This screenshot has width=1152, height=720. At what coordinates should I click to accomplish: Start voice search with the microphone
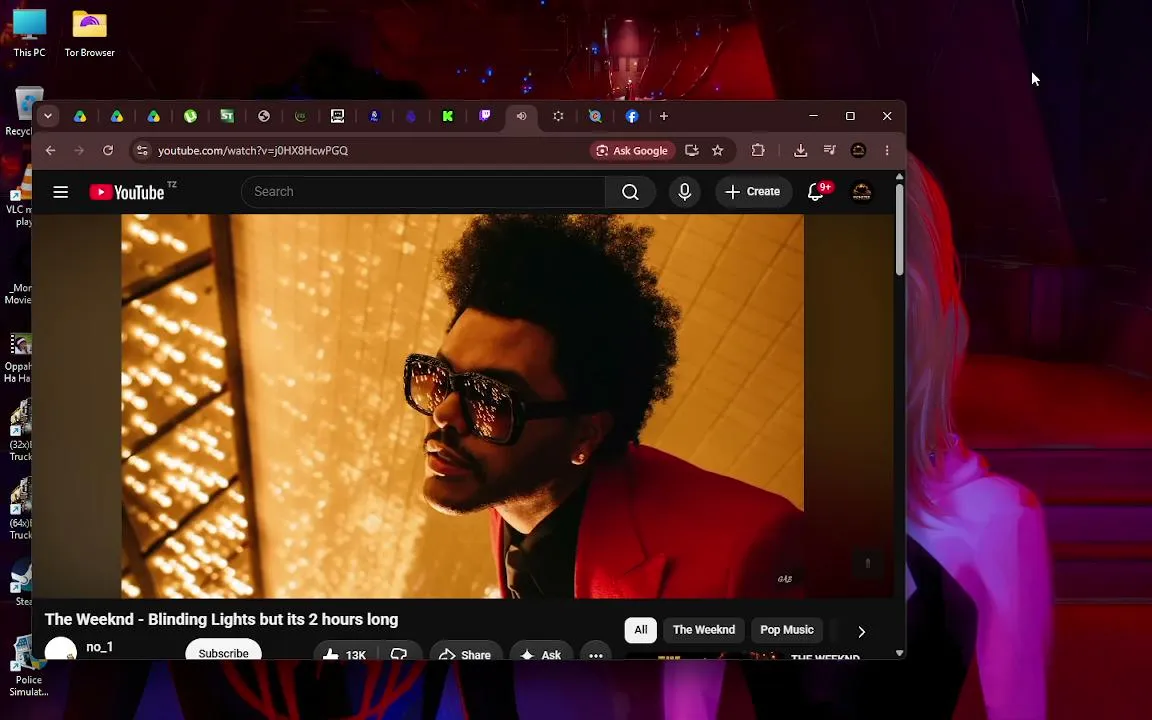click(x=684, y=192)
